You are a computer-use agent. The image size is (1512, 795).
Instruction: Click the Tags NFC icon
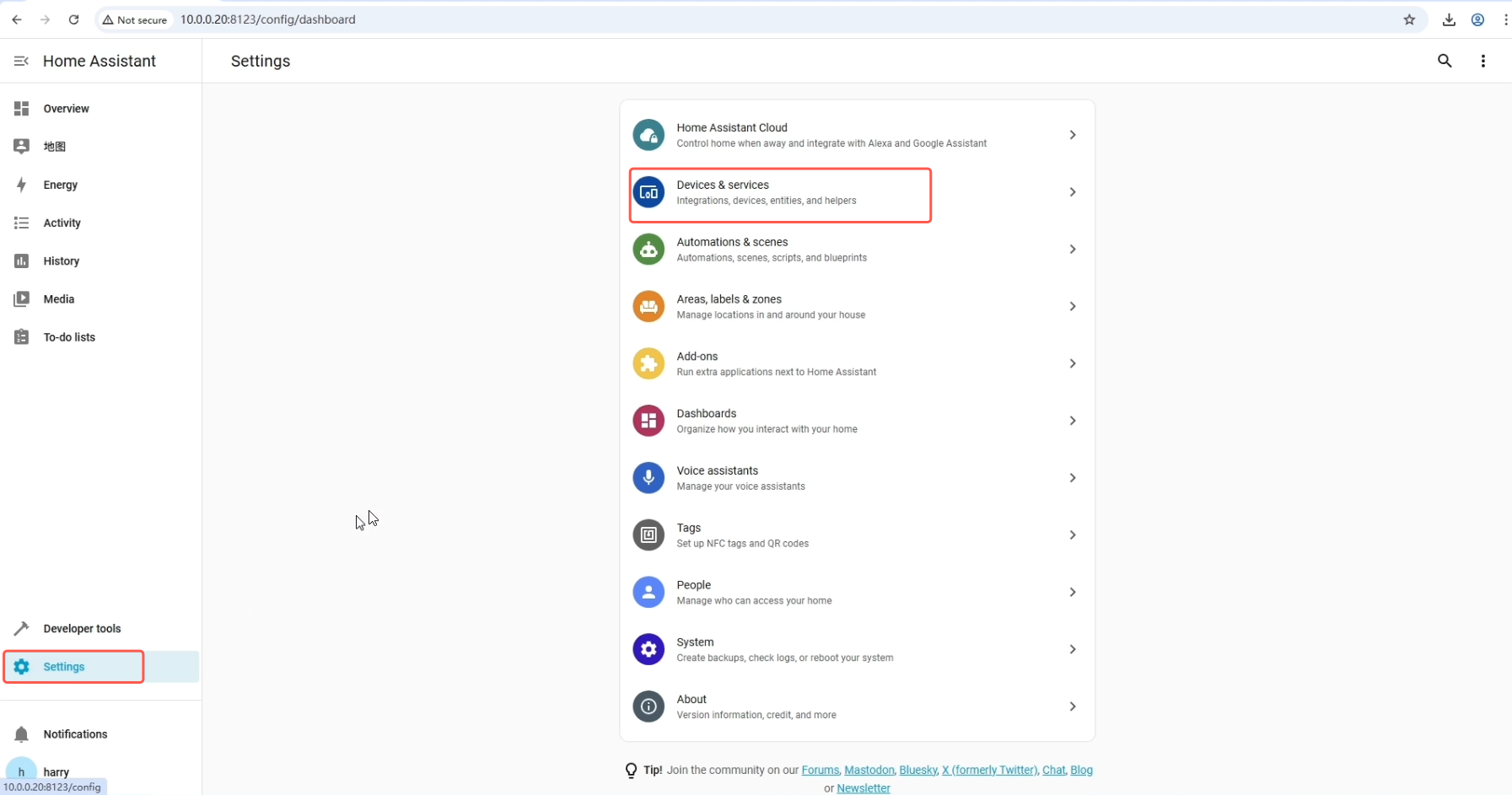[648, 535]
